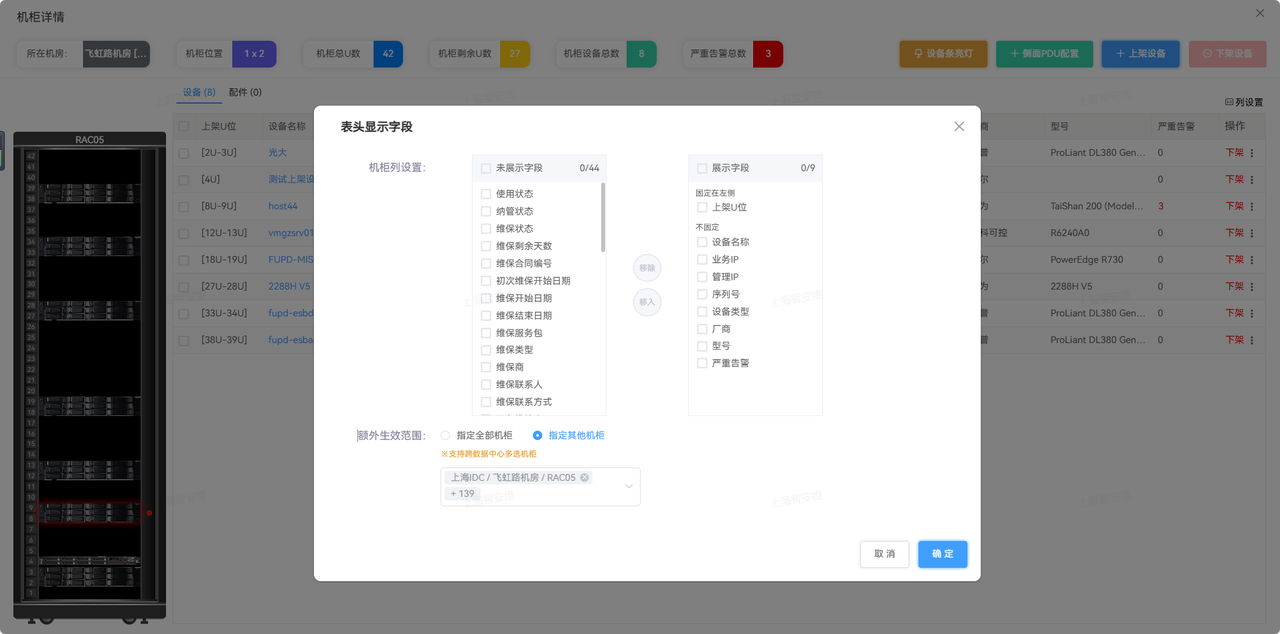
Task: Open the more-actions dots for the vmgzsrv01 row
Action: pyautogui.click(x=1252, y=233)
